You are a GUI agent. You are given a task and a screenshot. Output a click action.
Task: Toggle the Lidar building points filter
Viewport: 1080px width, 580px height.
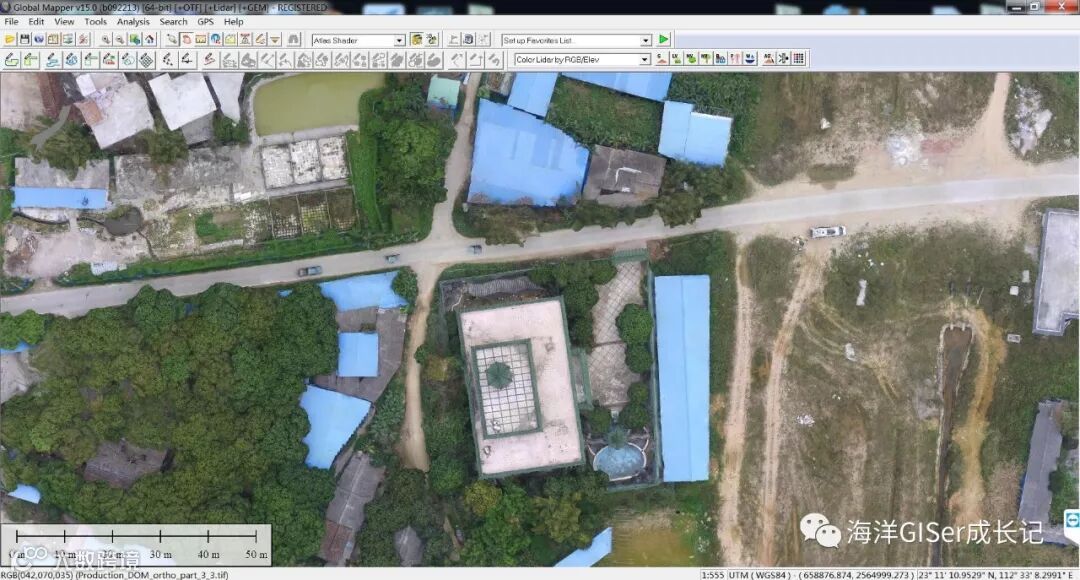(x=720, y=59)
